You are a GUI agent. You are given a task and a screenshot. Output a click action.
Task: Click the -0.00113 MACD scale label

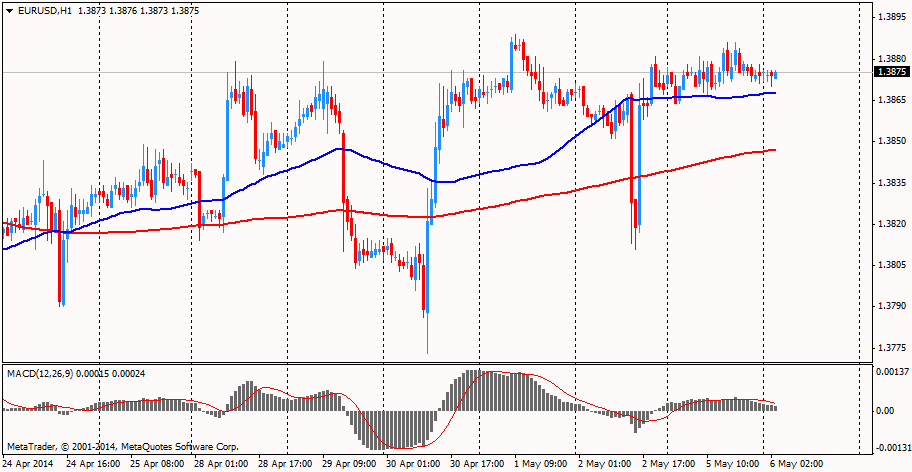(x=889, y=448)
